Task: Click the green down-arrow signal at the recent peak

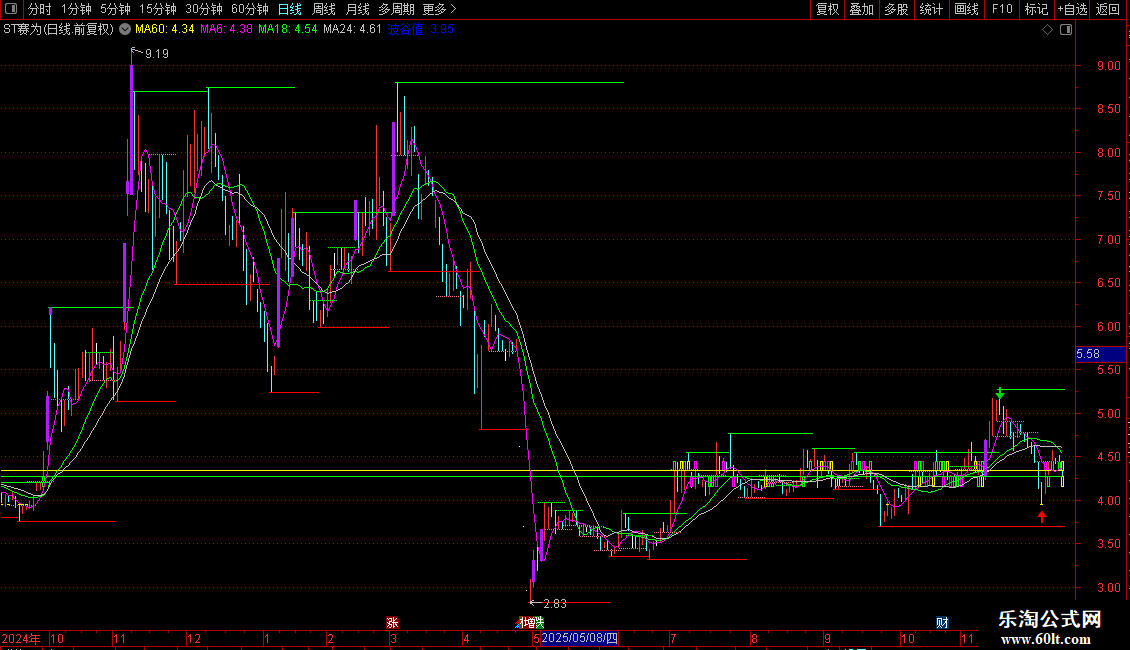Action: point(1000,393)
